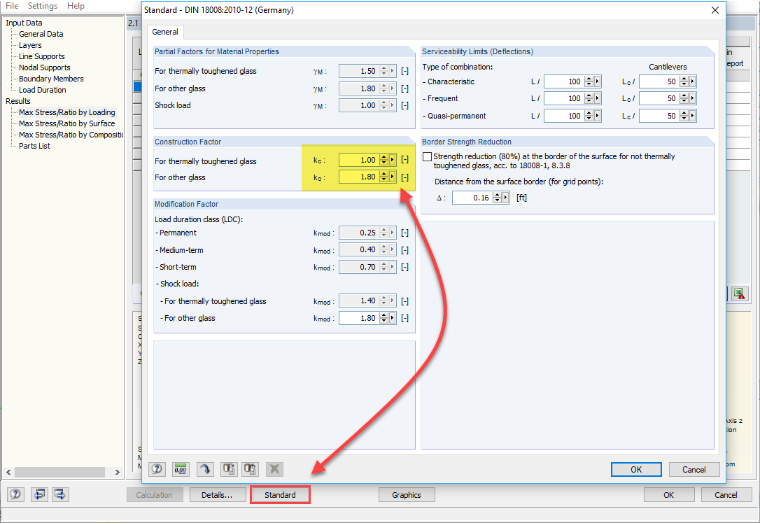Viewport: 760px width, 524px height.
Task: Open the Settings menu
Action: pyautogui.click(x=42, y=6)
